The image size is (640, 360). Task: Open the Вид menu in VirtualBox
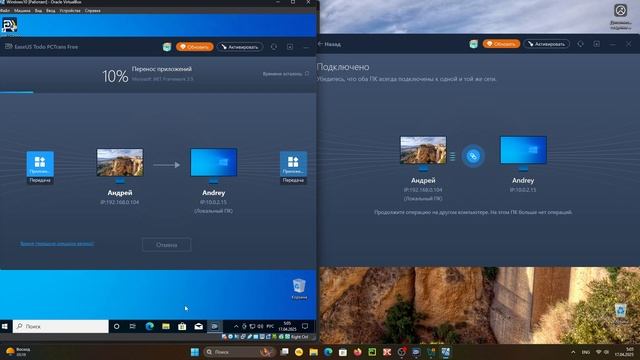click(x=38, y=11)
